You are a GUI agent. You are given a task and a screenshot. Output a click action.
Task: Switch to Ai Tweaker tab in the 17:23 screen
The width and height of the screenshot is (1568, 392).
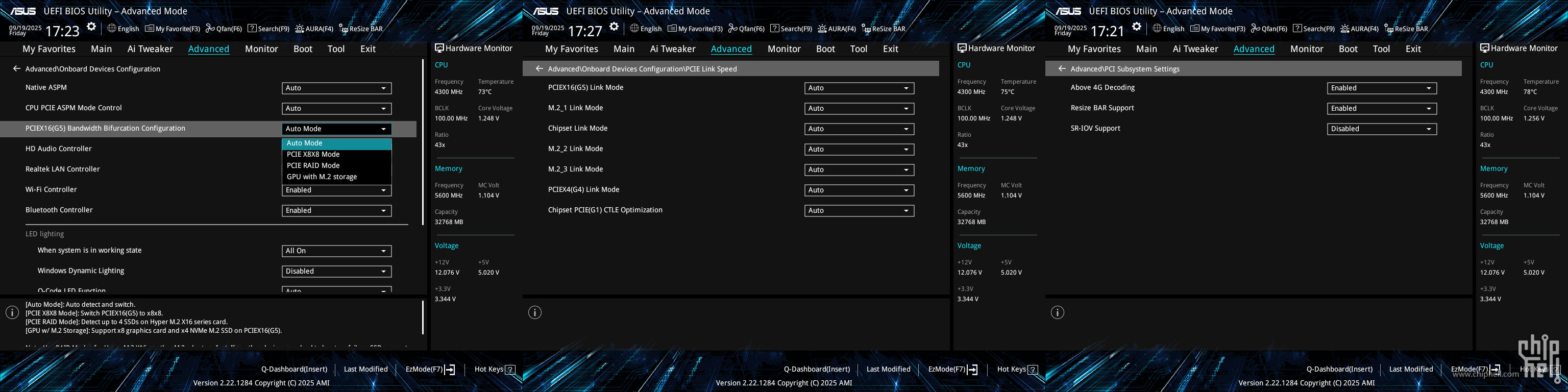pos(150,48)
